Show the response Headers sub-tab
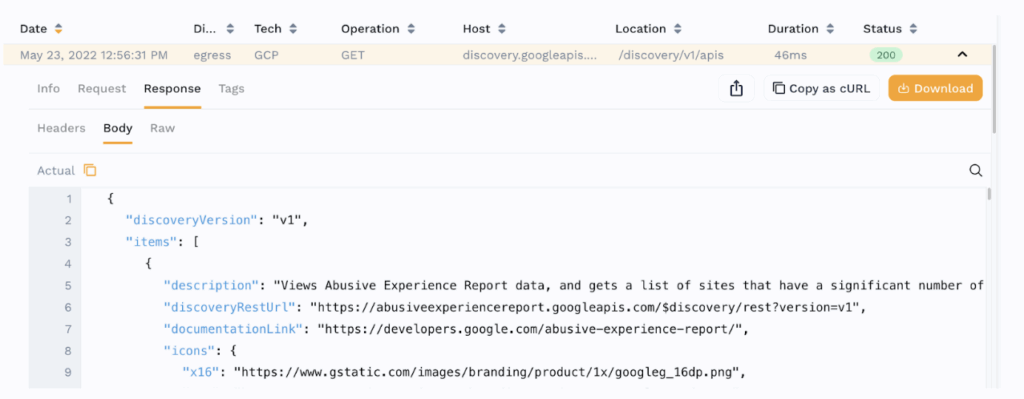 point(61,128)
